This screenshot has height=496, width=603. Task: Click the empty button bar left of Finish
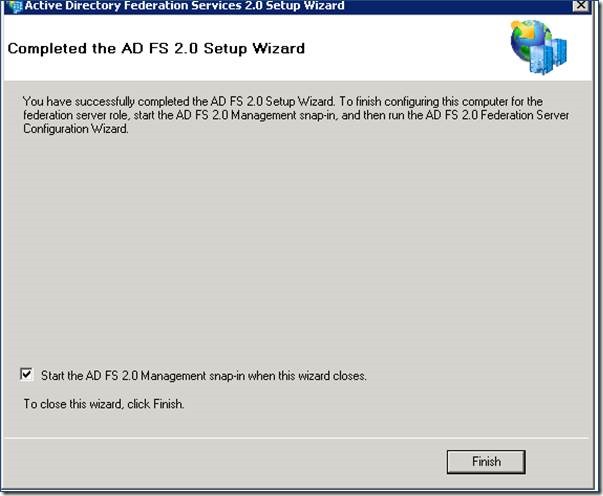[223, 461]
